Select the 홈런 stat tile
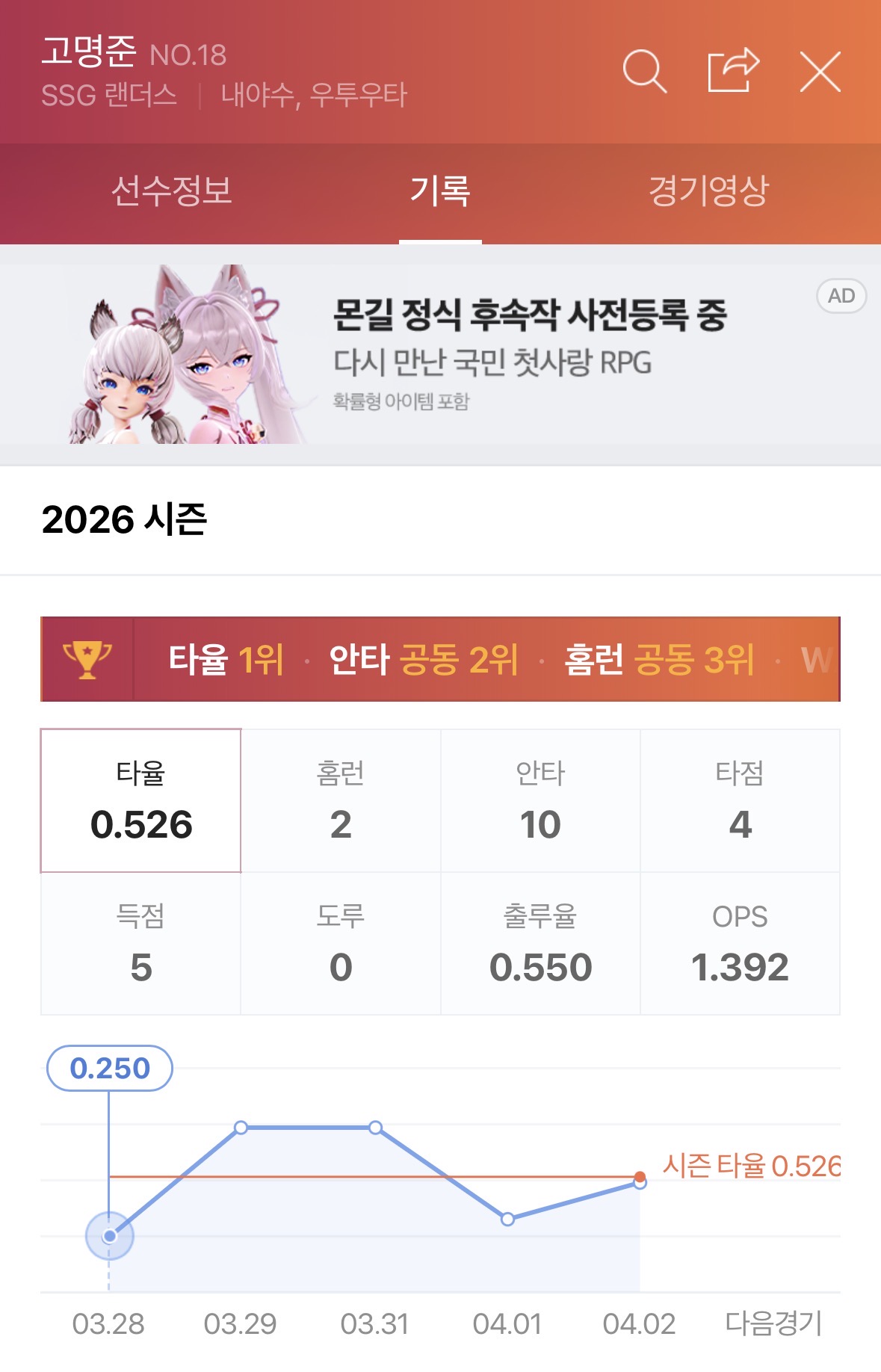The image size is (881, 1372). coord(341,800)
